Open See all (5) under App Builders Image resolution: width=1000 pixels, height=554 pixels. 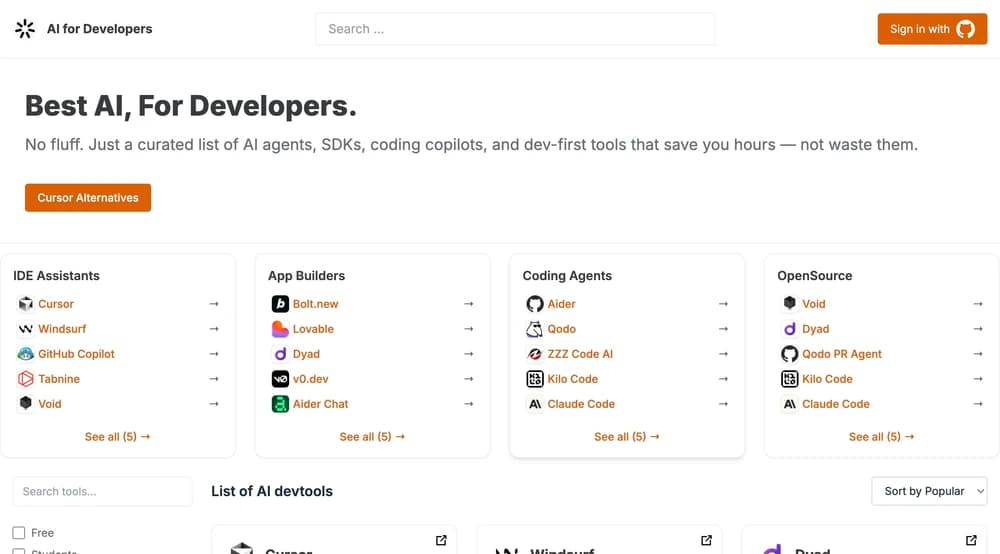point(372,437)
